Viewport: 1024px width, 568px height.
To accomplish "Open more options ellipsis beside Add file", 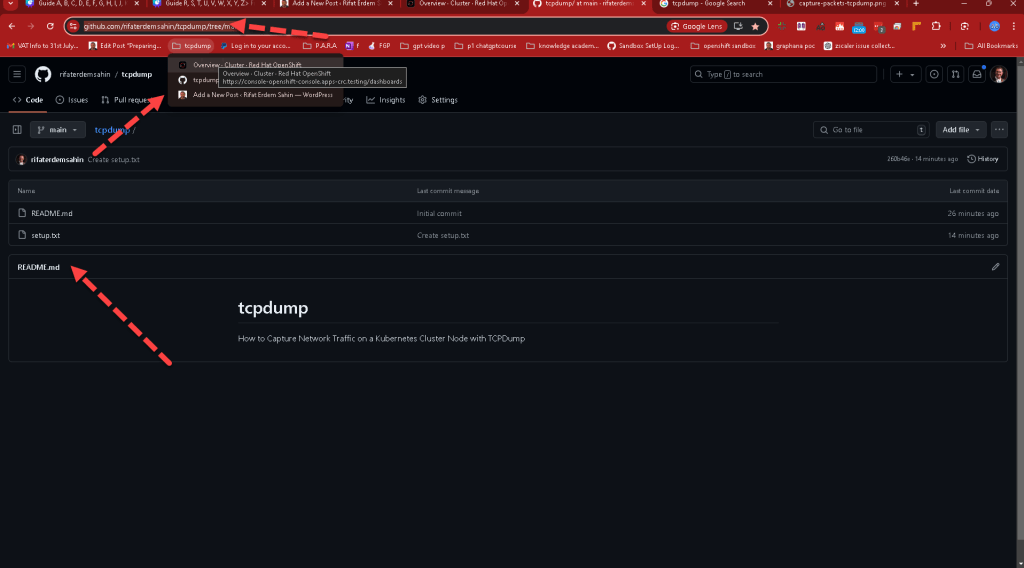I will click(x=999, y=130).
